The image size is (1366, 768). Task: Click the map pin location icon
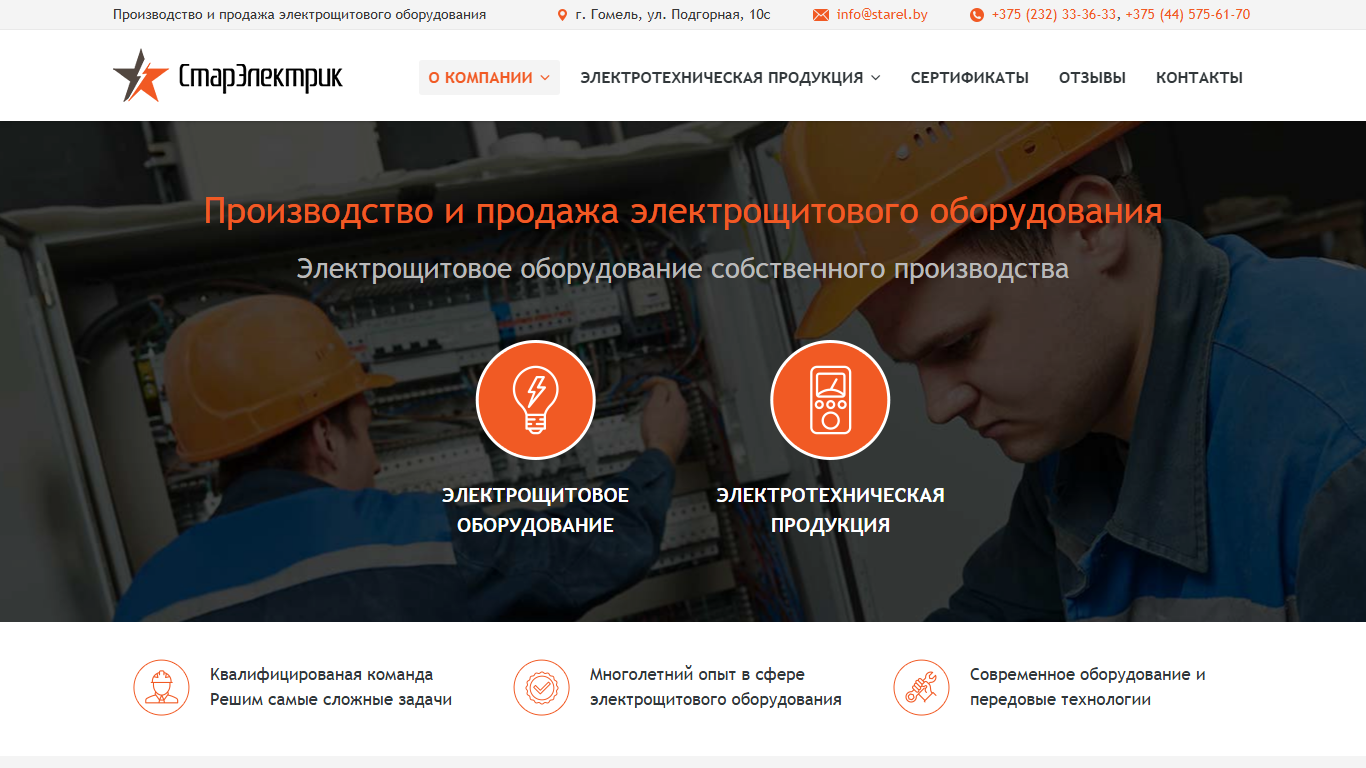coord(562,15)
